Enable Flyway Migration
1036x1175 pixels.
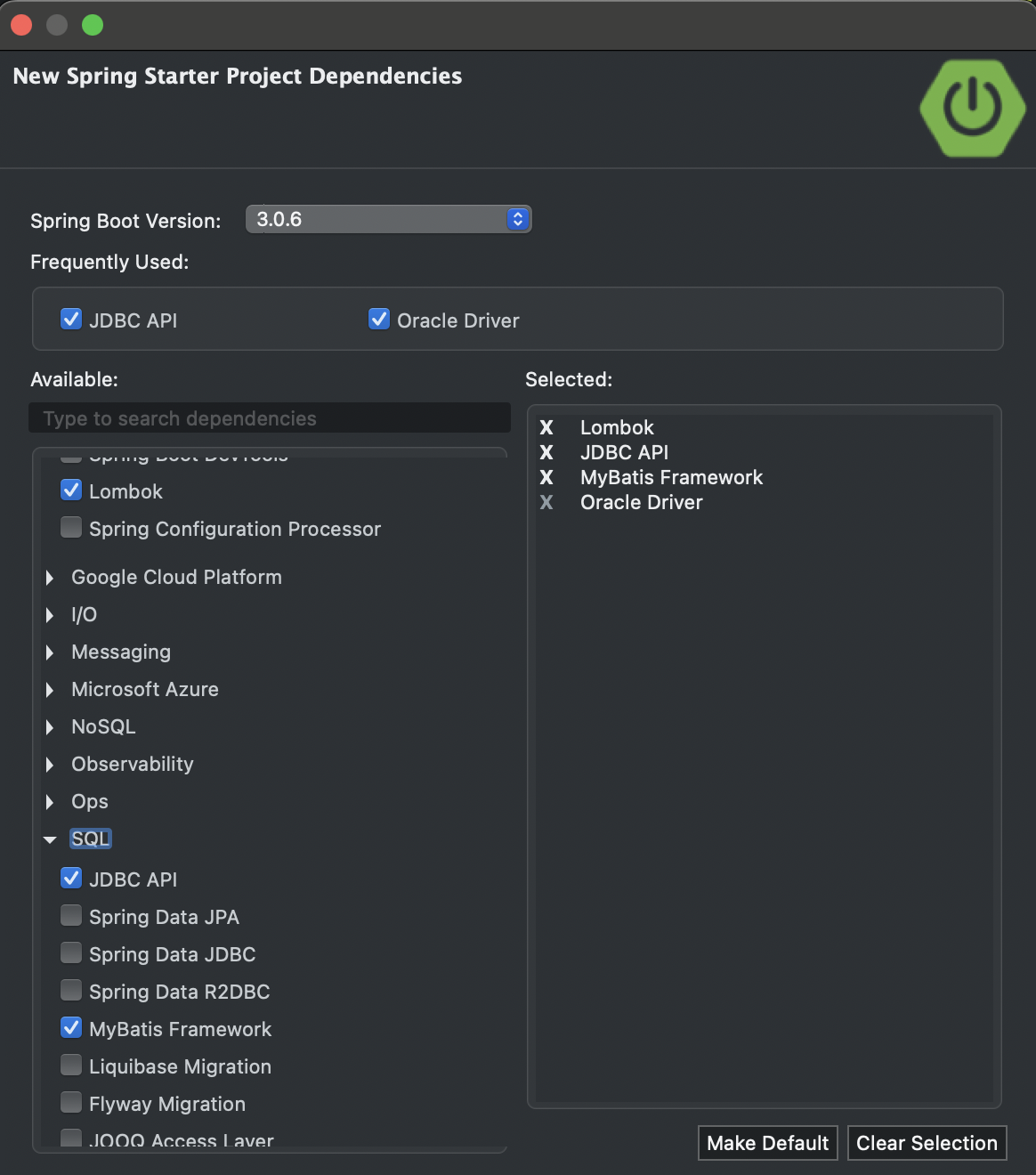click(71, 1102)
